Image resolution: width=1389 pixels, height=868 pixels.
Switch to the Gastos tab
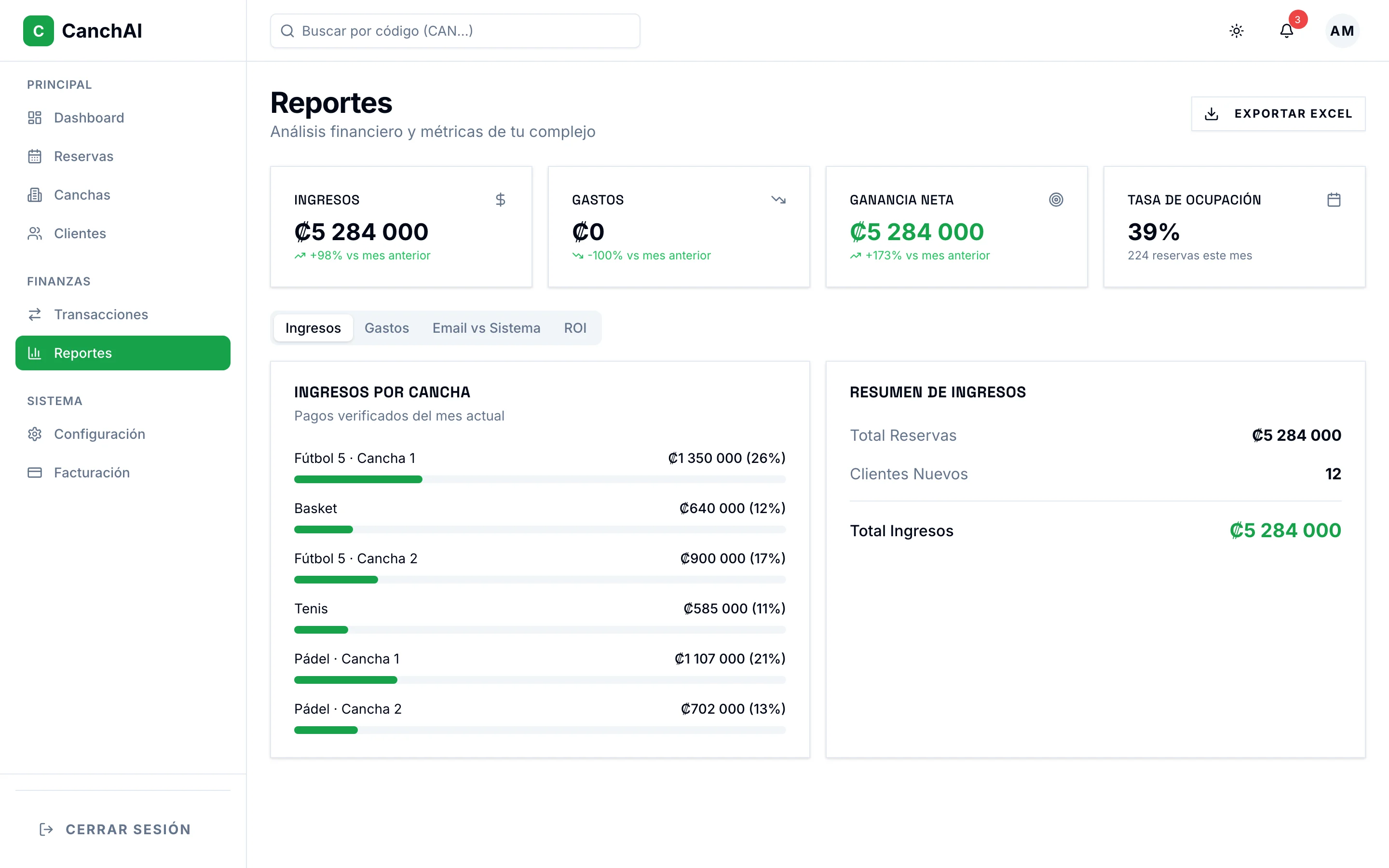[x=386, y=328]
